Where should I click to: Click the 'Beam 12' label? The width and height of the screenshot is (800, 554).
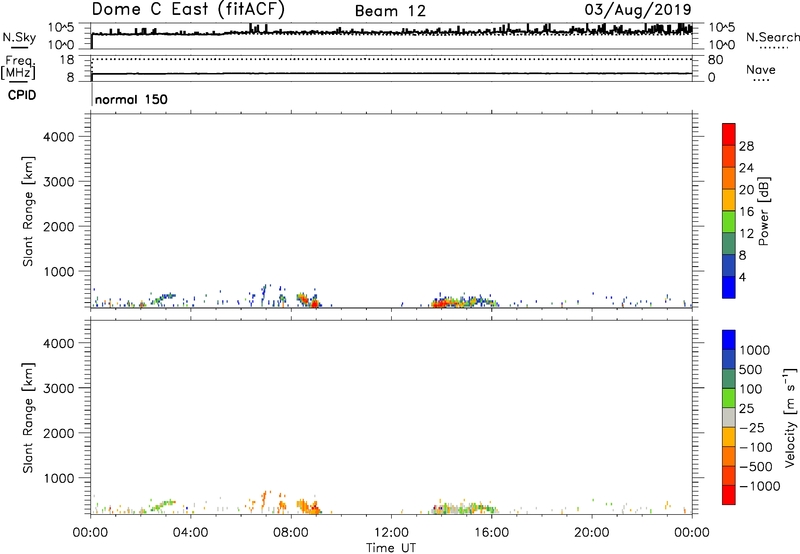(390, 11)
